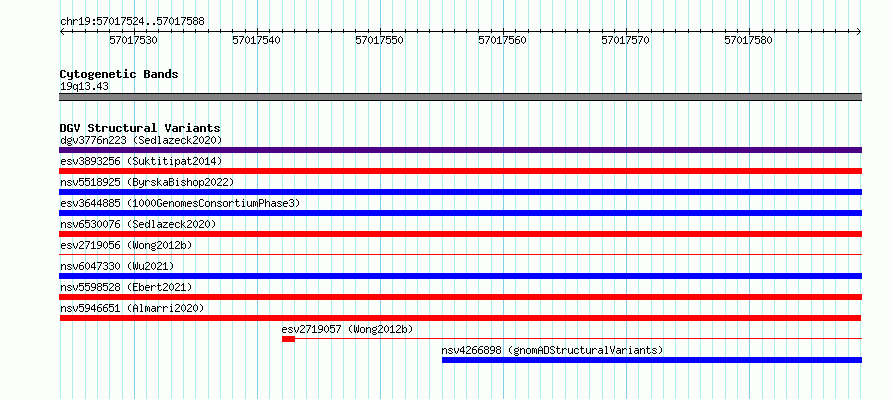The image size is (890, 399).
Task: Open nsv4266898 (gnomADStructuralVariants) label
Action: (552, 350)
